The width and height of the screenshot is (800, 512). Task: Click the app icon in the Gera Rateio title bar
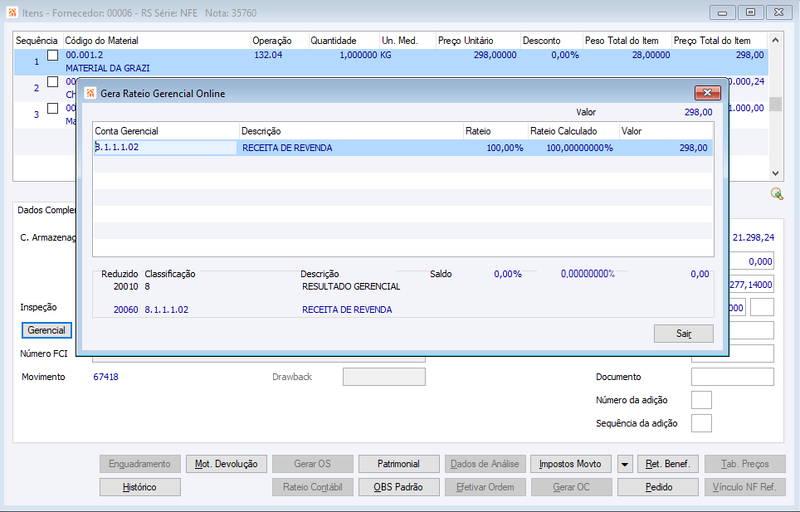pyautogui.click(x=90, y=93)
